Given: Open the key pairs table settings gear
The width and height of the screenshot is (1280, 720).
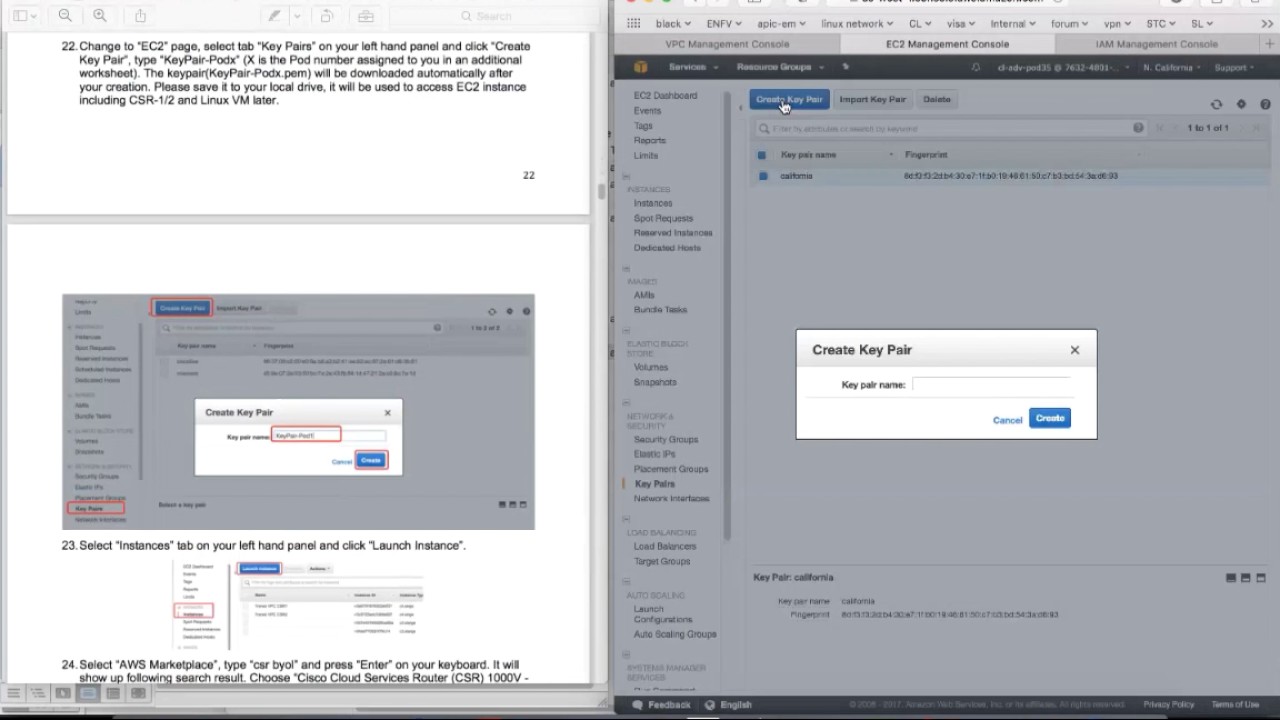Looking at the screenshot, I should click(1241, 104).
